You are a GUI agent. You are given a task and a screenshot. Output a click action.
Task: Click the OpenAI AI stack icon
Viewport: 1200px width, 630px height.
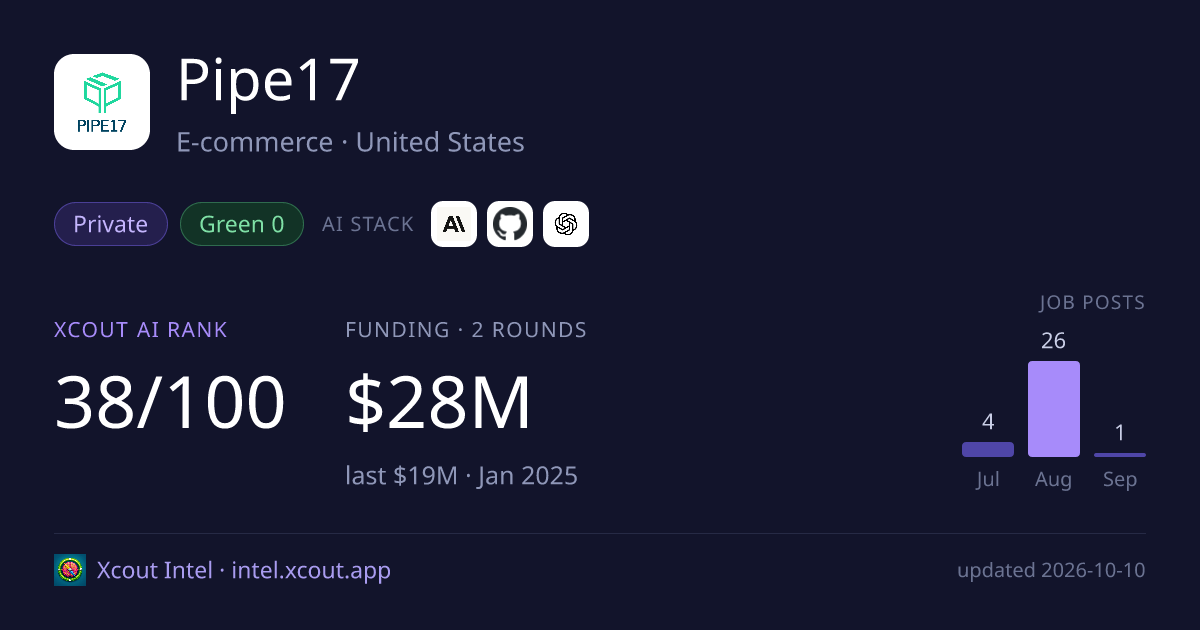(566, 224)
